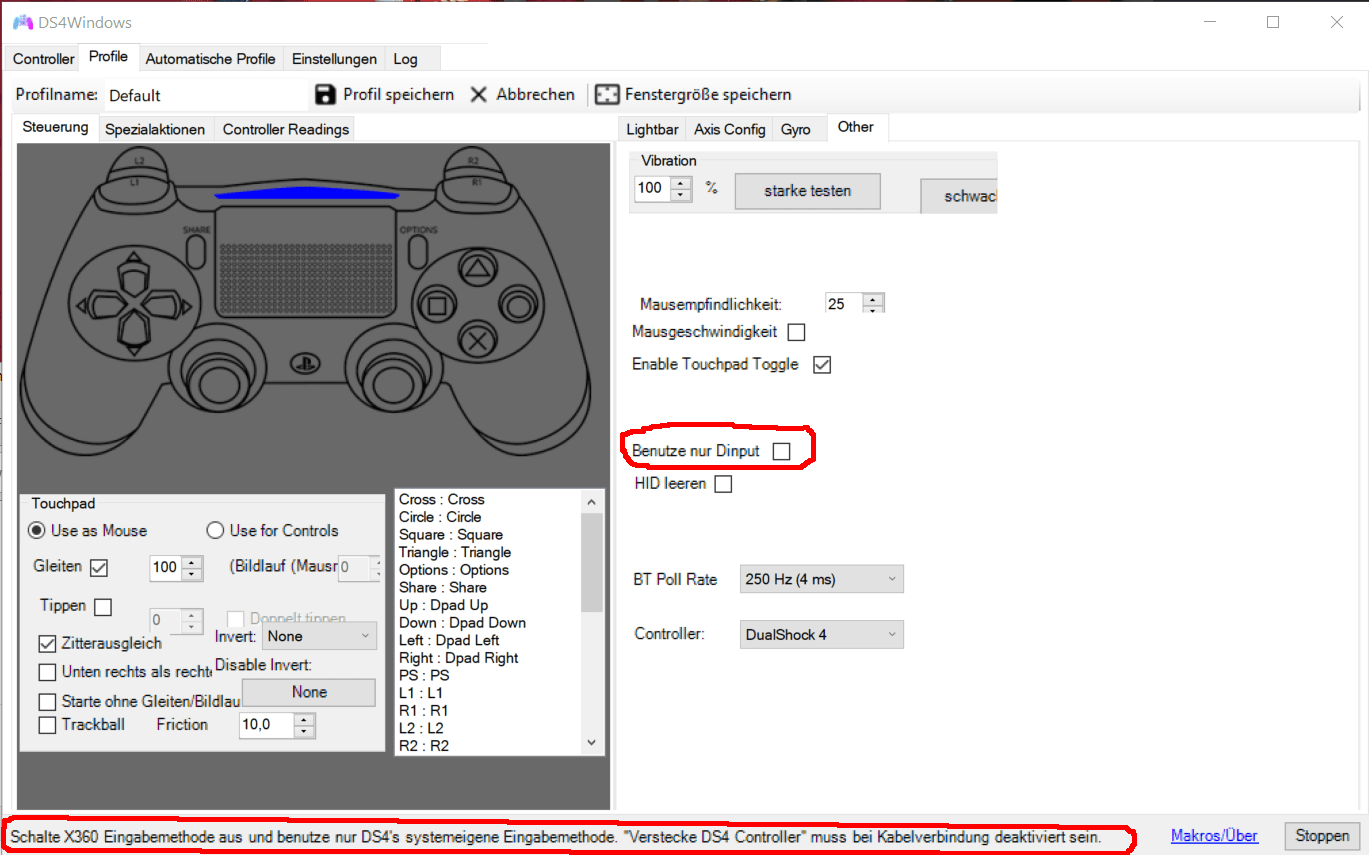
Task: Click the schwach vibration test button
Action: tap(959, 196)
